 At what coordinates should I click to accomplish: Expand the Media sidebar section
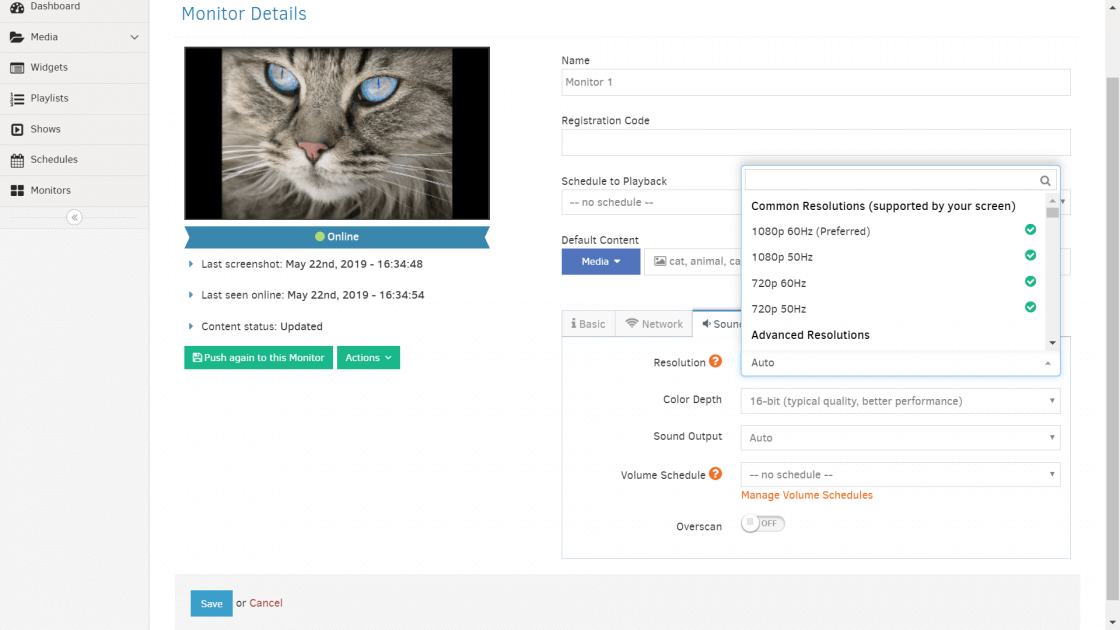pyautogui.click(x=45, y=37)
